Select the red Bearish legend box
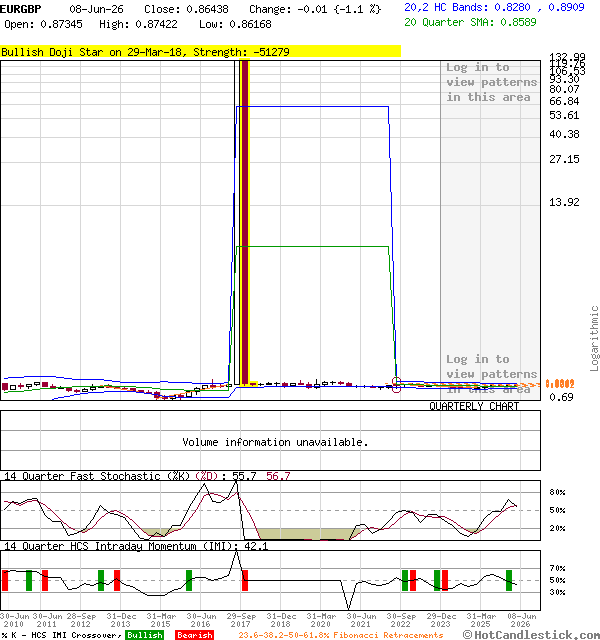 pos(195,635)
